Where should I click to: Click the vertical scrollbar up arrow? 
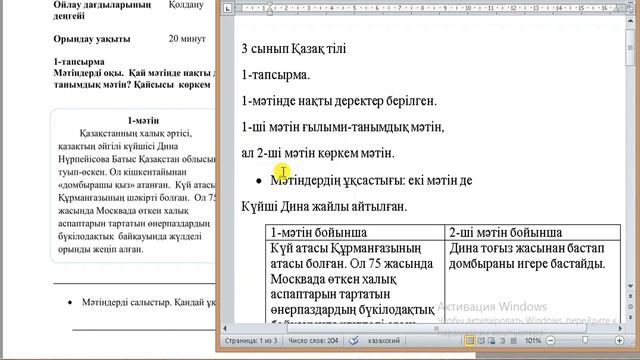(x=631, y=20)
